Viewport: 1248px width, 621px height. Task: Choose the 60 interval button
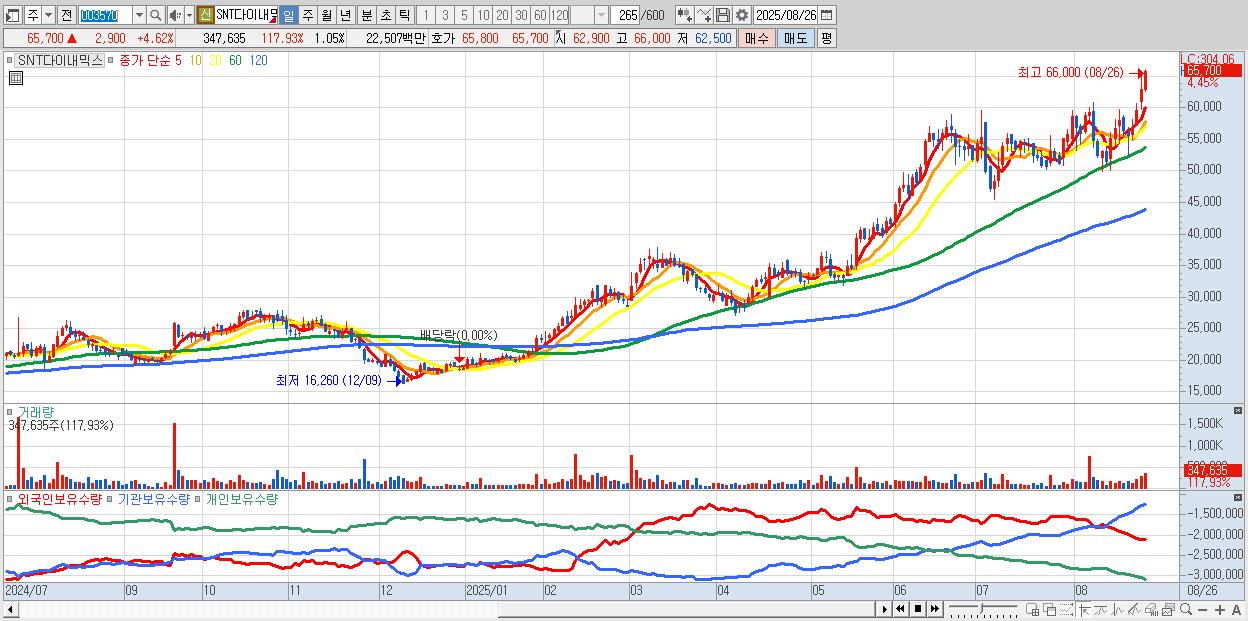540,15
